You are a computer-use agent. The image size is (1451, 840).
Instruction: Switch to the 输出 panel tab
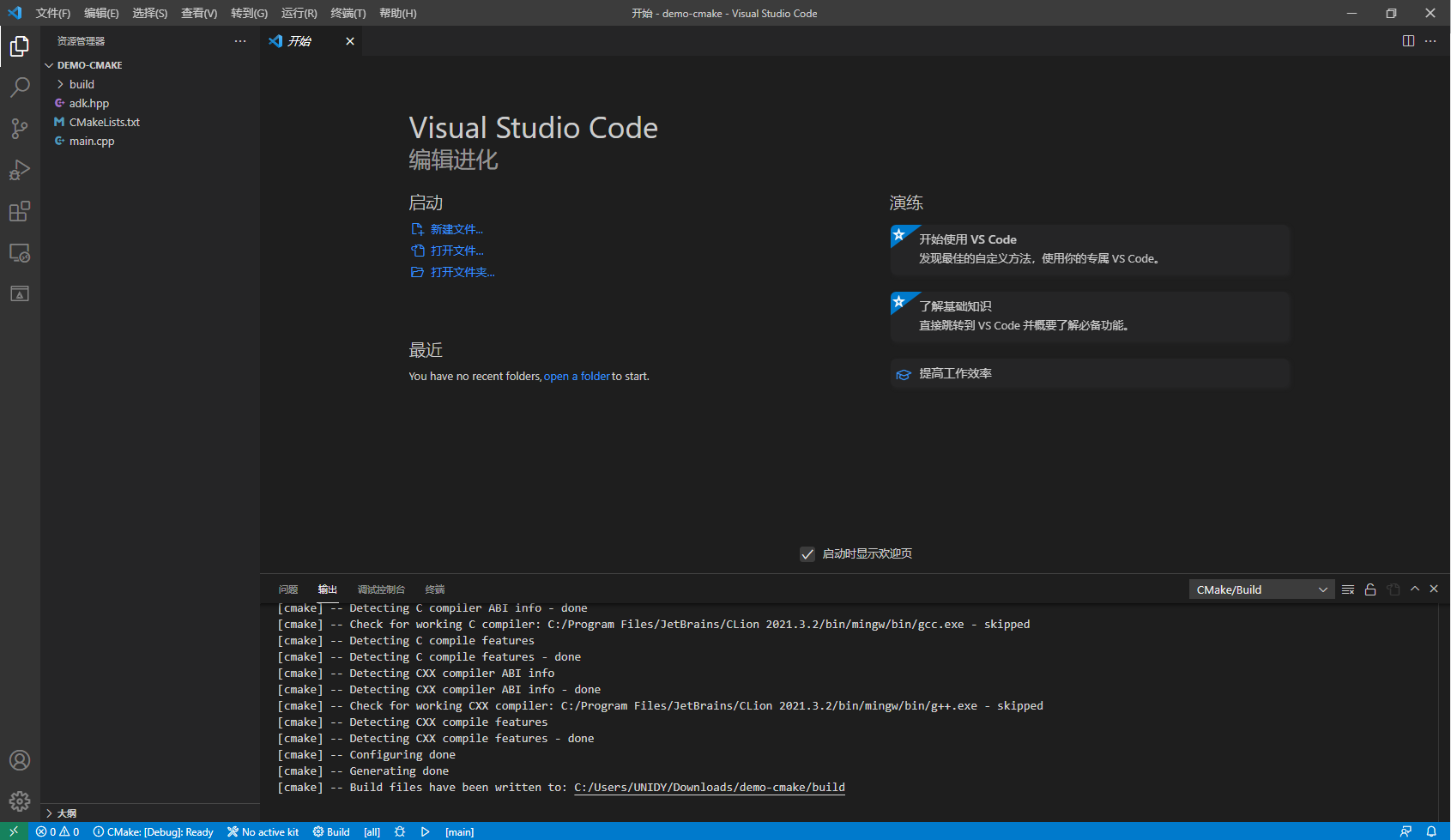[328, 589]
